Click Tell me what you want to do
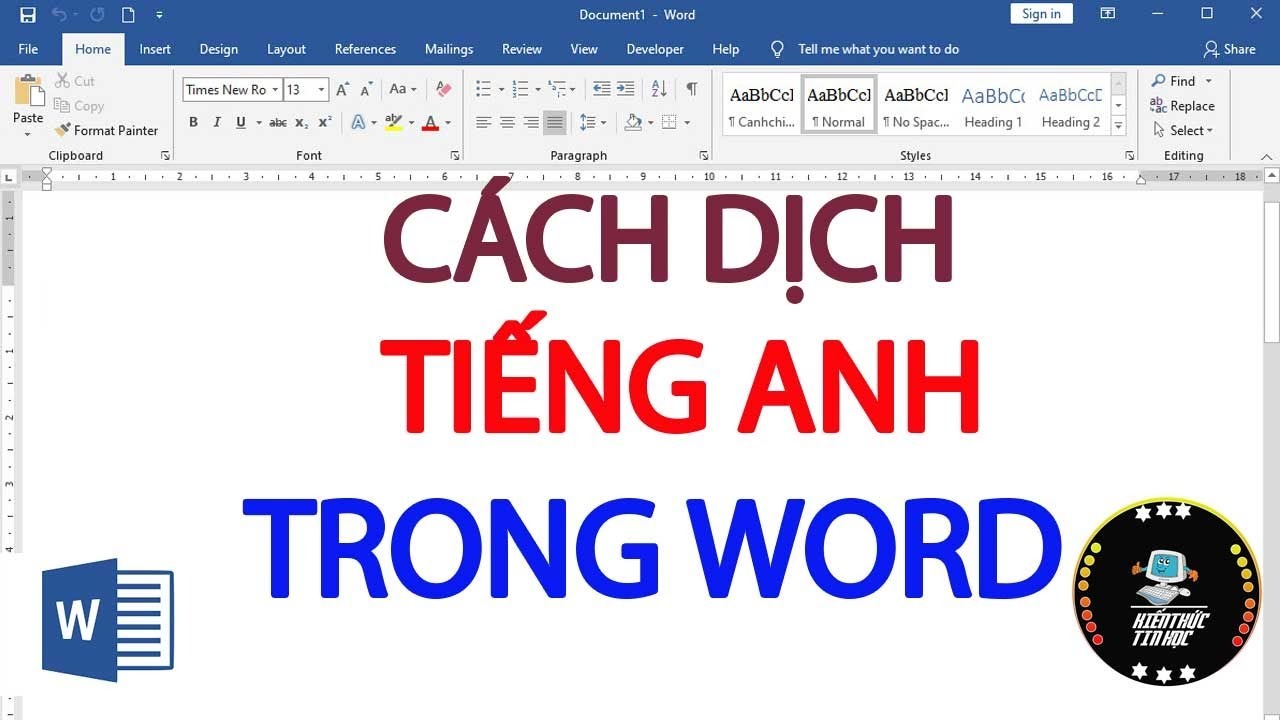 [x=865, y=49]
